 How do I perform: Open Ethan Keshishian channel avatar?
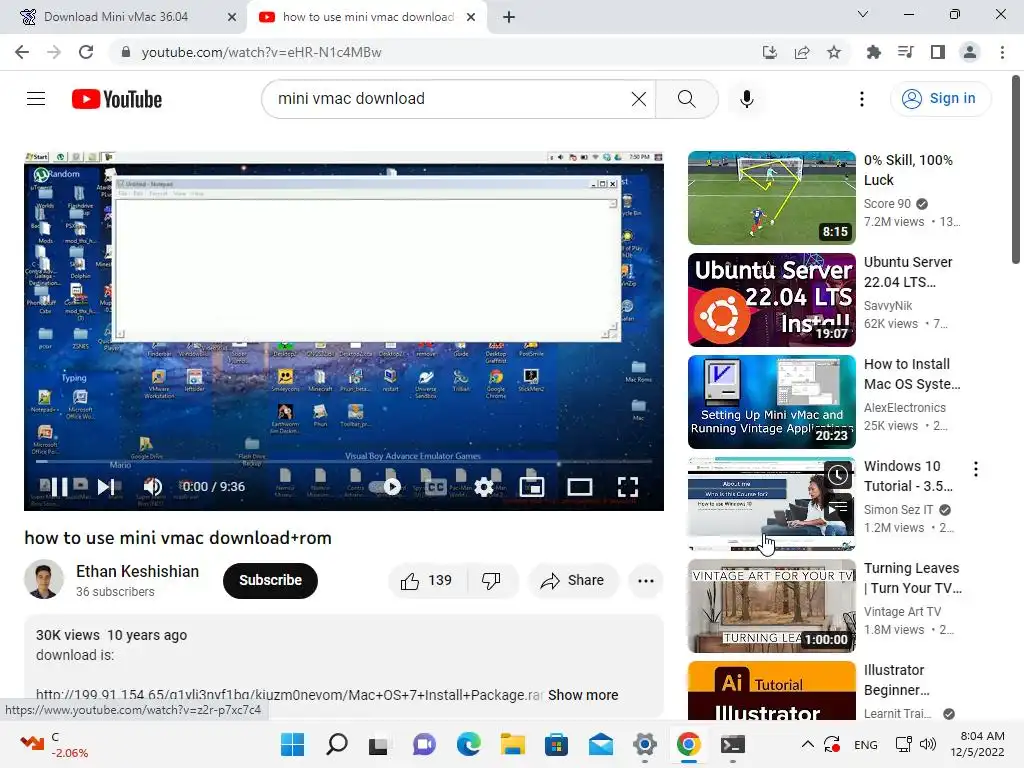[x=44, y=579]
